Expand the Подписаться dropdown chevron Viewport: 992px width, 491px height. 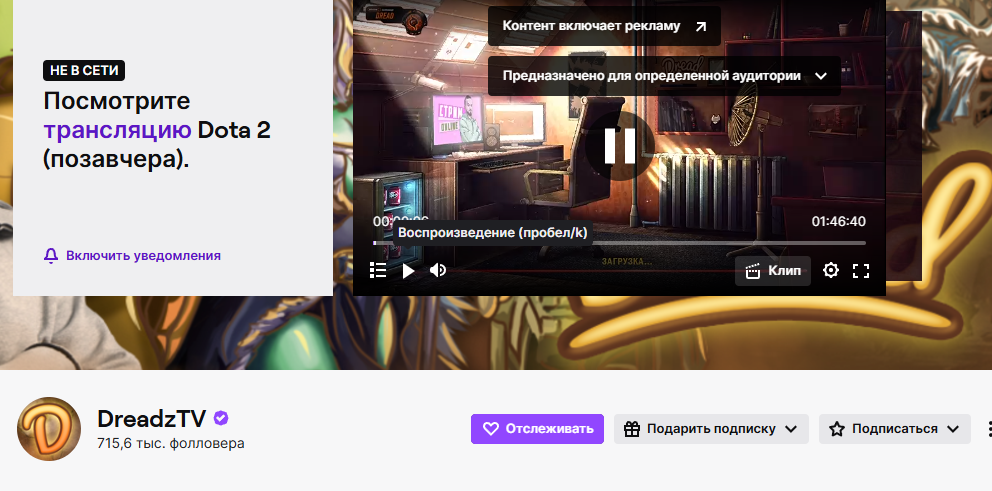tap(953, 429)
